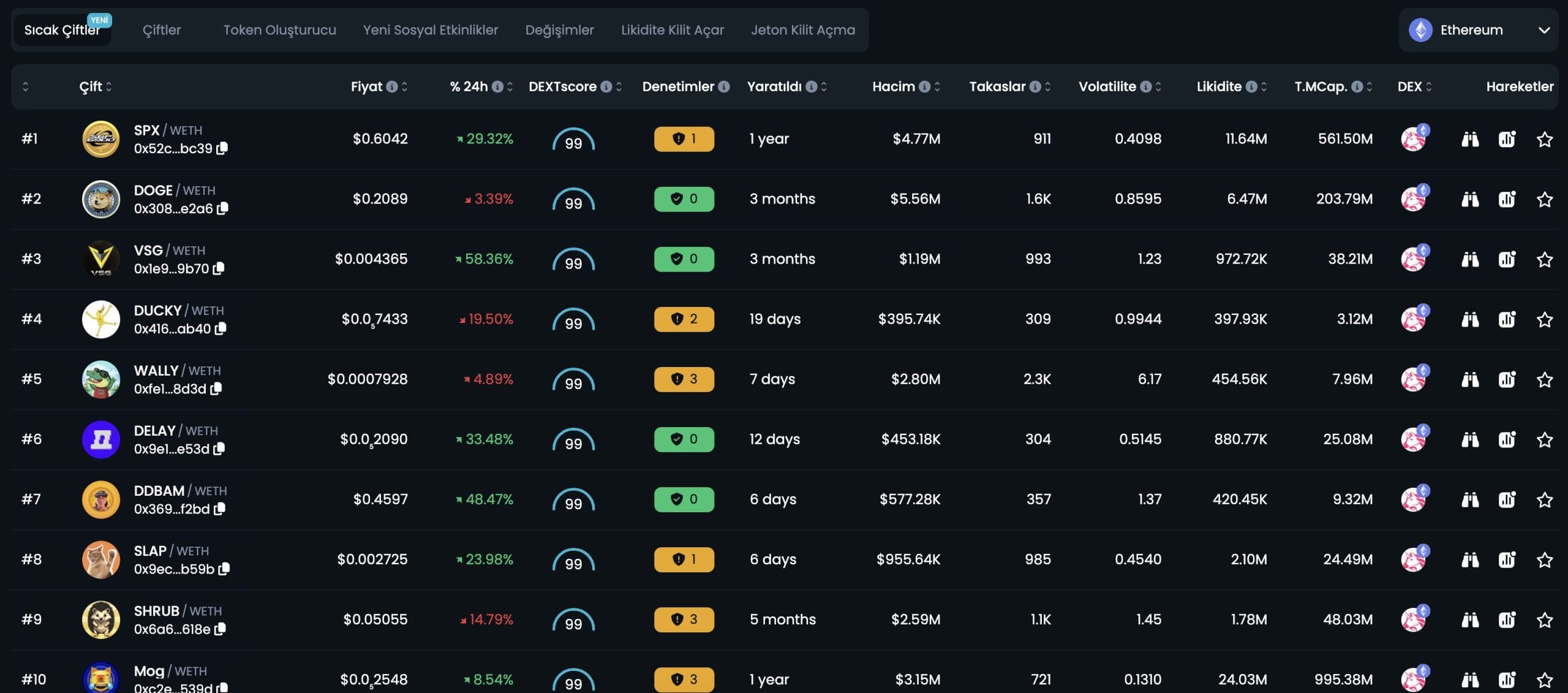Viewport: 1568px width, 693px height.
Task: Click the info icon next to DEXTscore
Action: click(x=606, y=86)
